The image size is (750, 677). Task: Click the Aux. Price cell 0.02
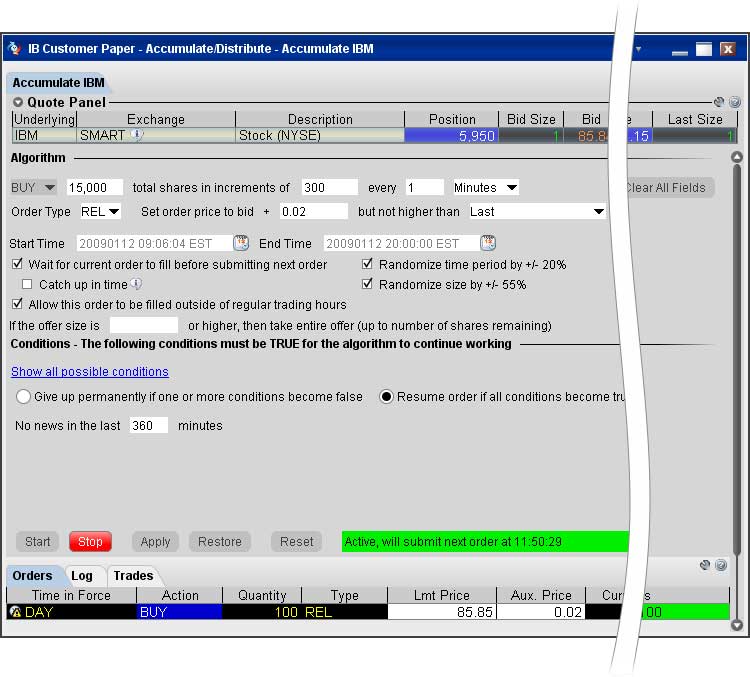pos(541,612)
